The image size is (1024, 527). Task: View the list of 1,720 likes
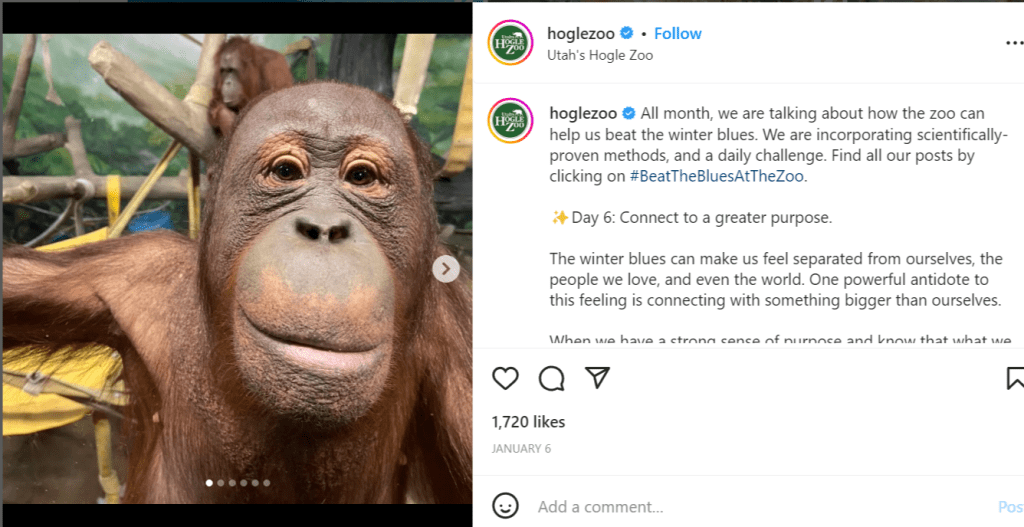[529, 422]
